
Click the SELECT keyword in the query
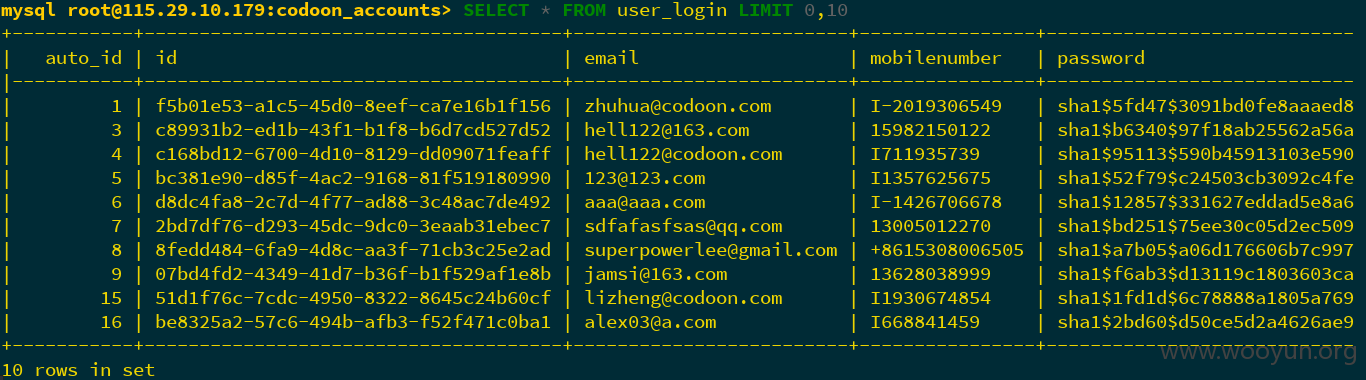point(496,10)
